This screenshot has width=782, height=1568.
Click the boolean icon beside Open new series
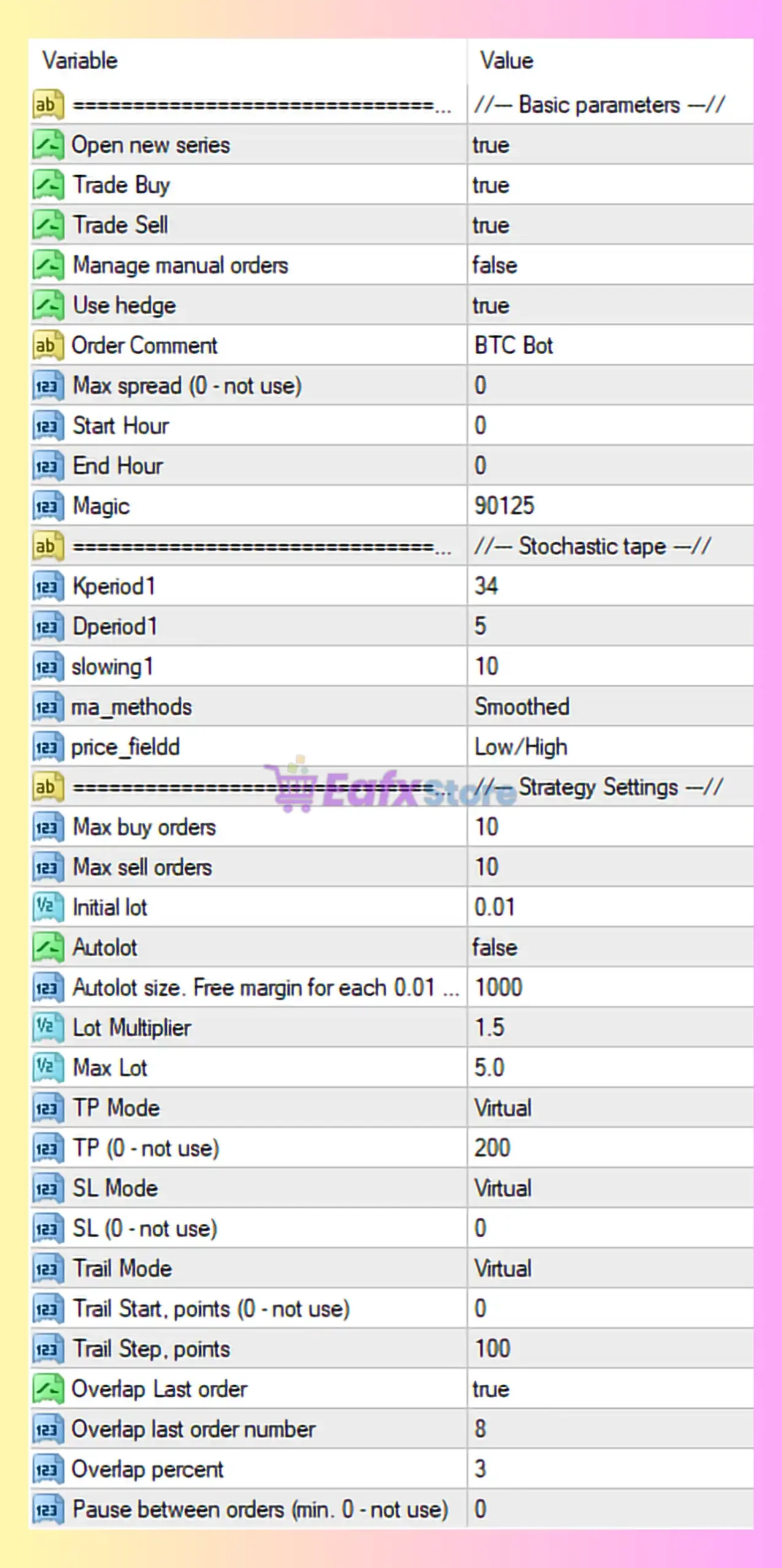[48, 145]
